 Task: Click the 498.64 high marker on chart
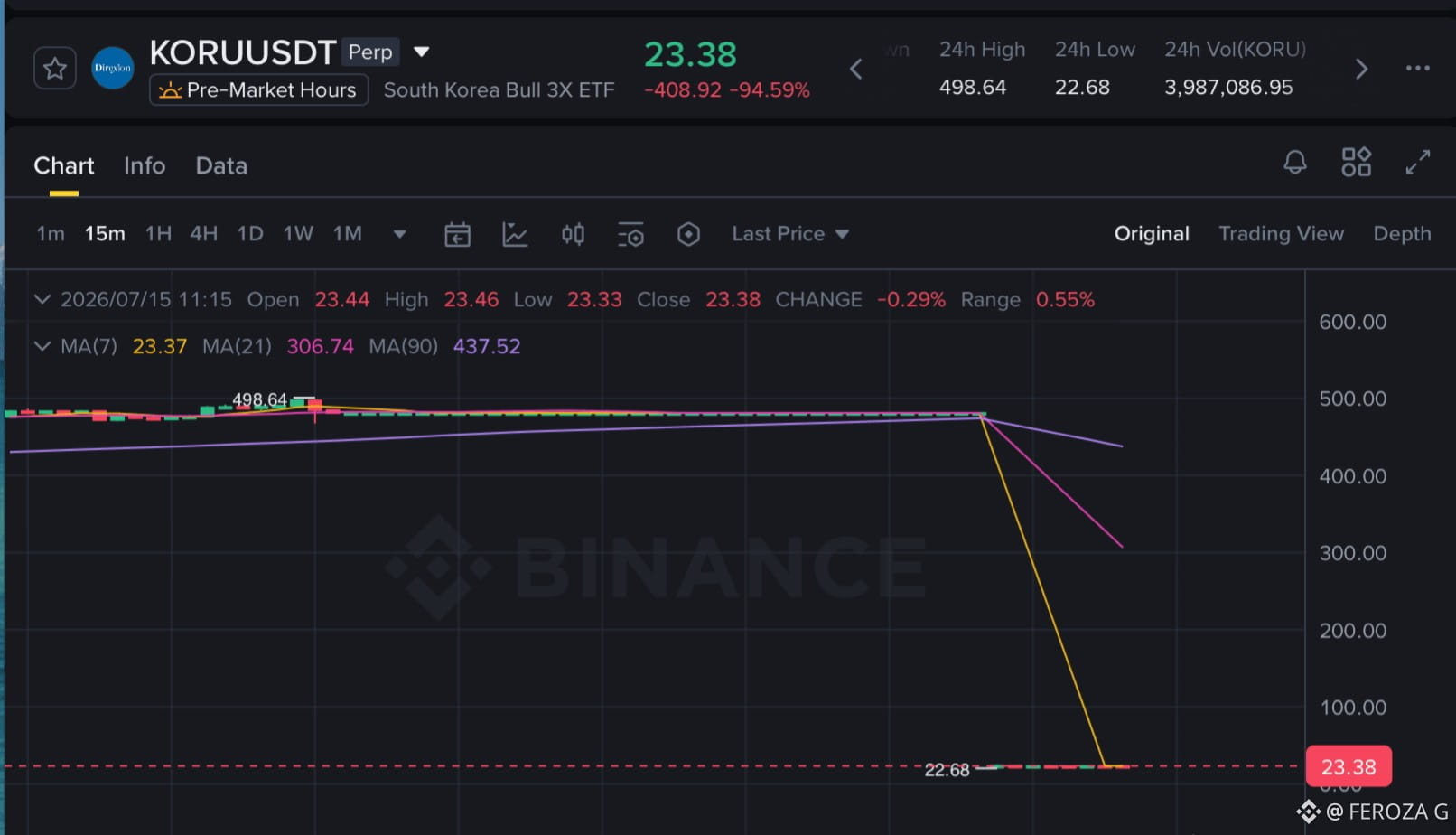259,399
